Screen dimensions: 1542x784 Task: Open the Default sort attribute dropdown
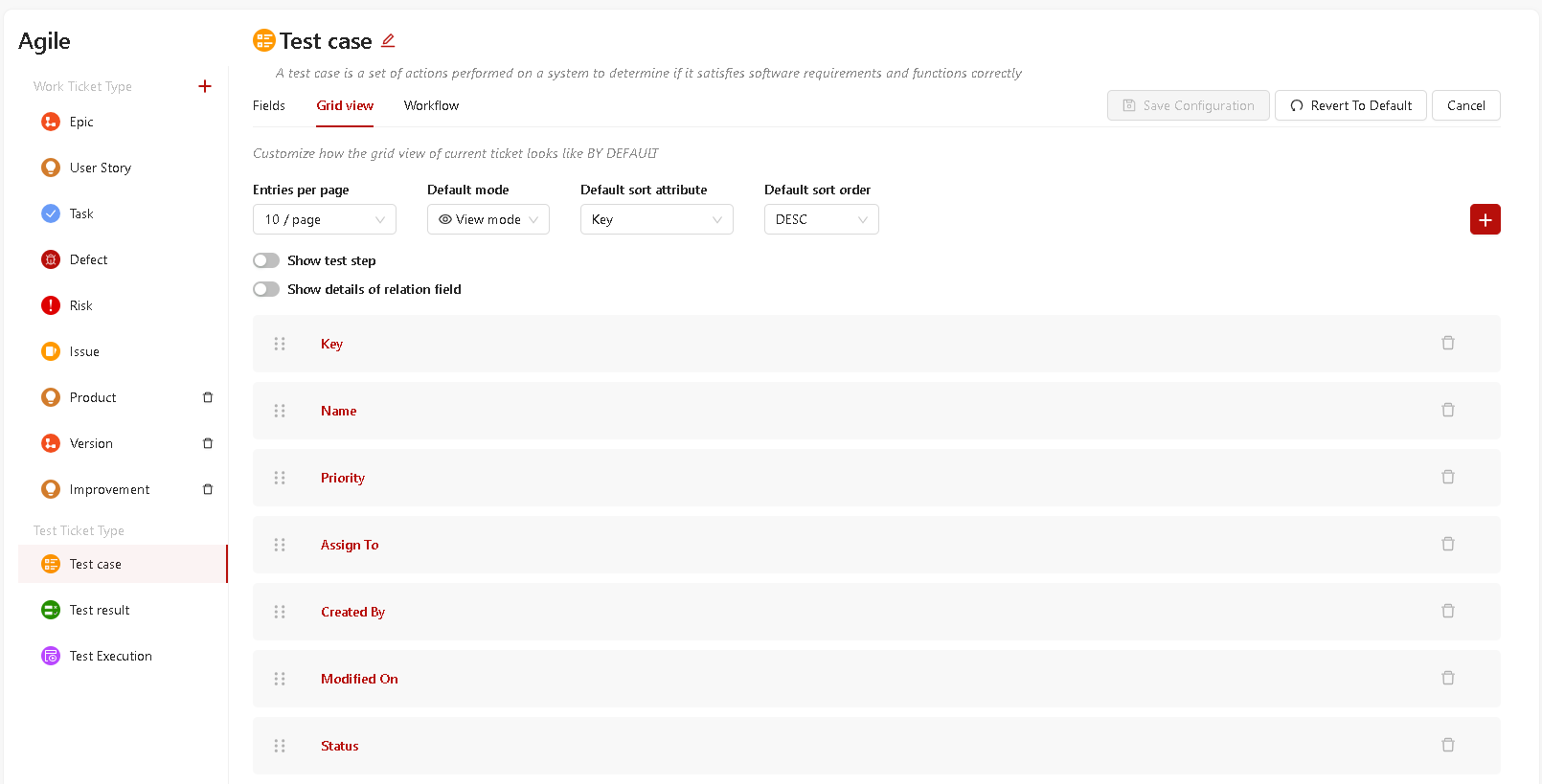pos(657,219)
